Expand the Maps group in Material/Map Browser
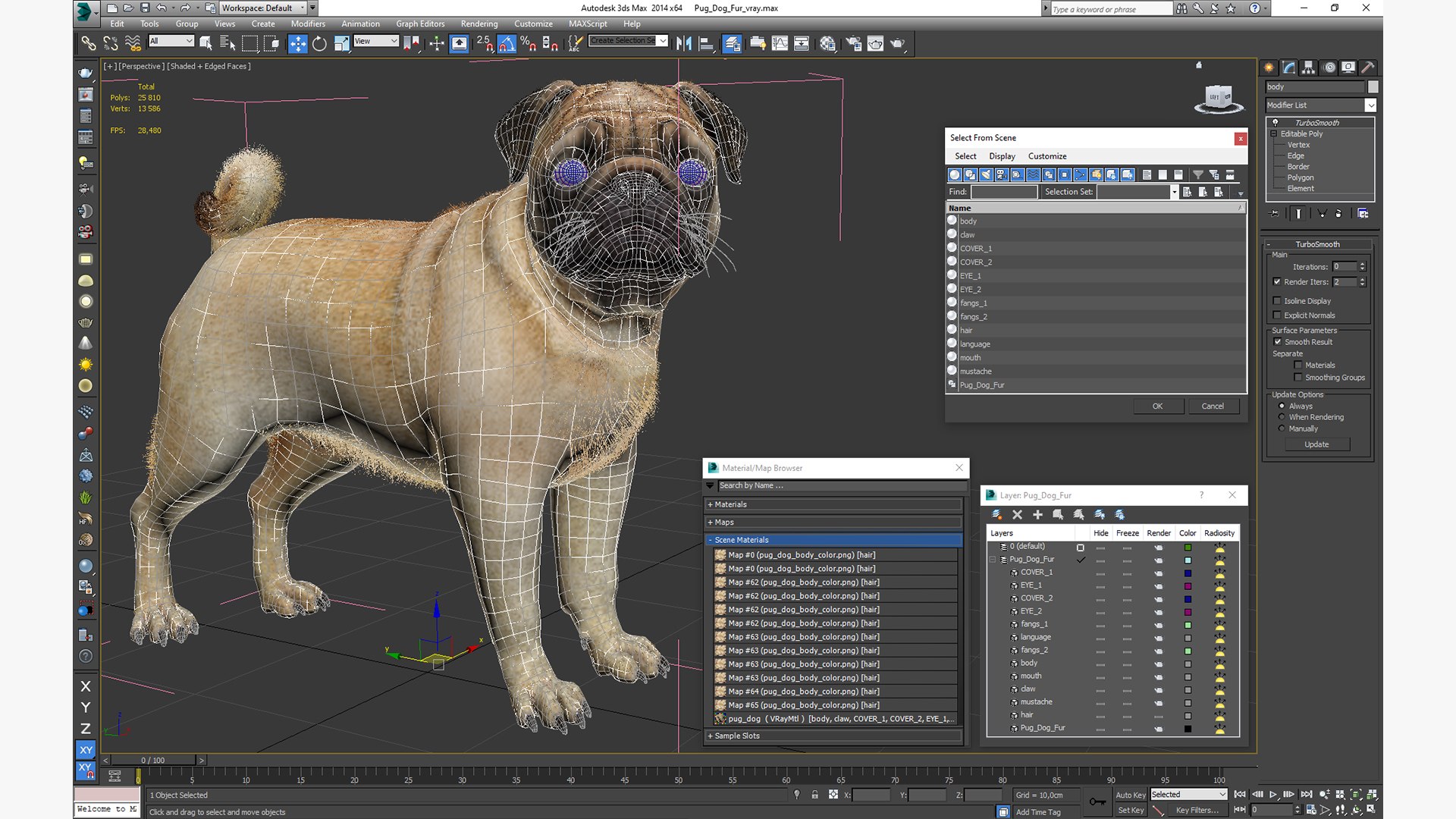Viewport: 1456px width, 819px height. tap(833, 522)
